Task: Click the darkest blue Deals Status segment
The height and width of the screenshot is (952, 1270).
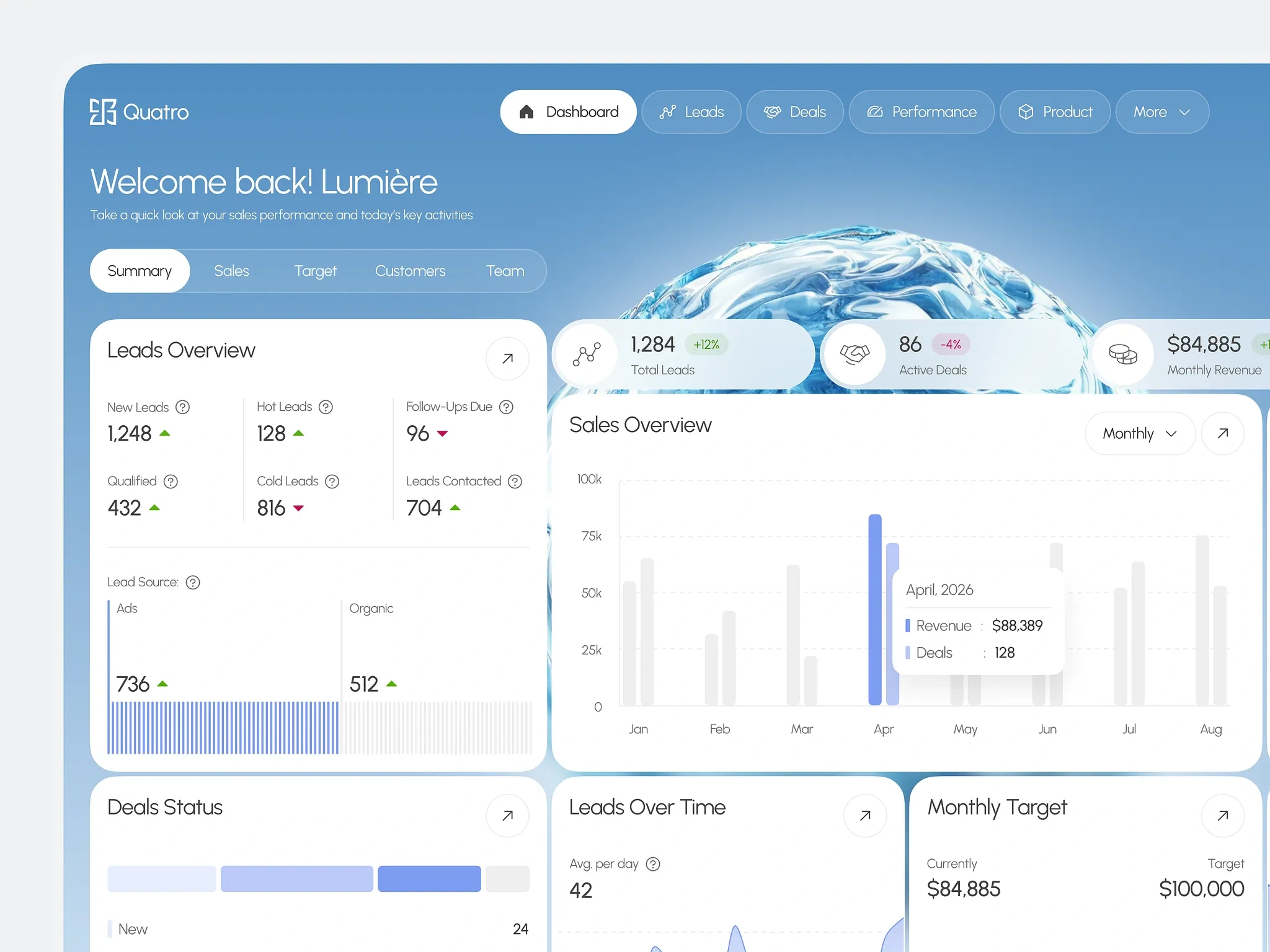Action: pos(429,879)
